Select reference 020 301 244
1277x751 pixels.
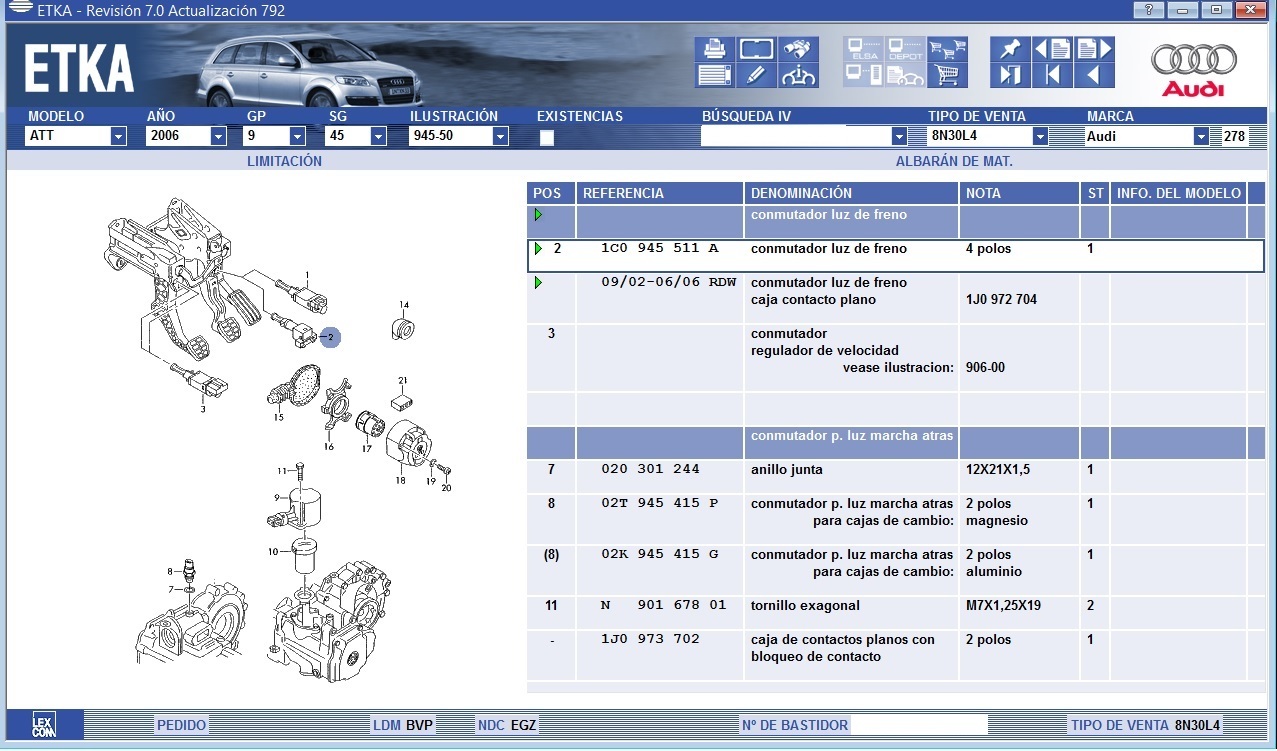[650, 469]
